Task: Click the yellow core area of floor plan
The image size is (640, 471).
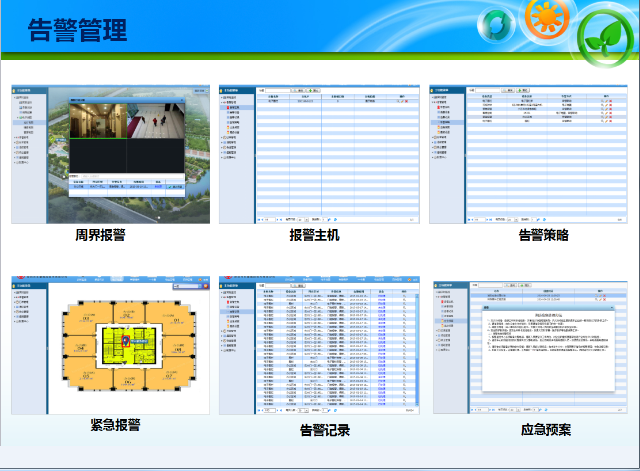Action: click(x=129, y=345)
